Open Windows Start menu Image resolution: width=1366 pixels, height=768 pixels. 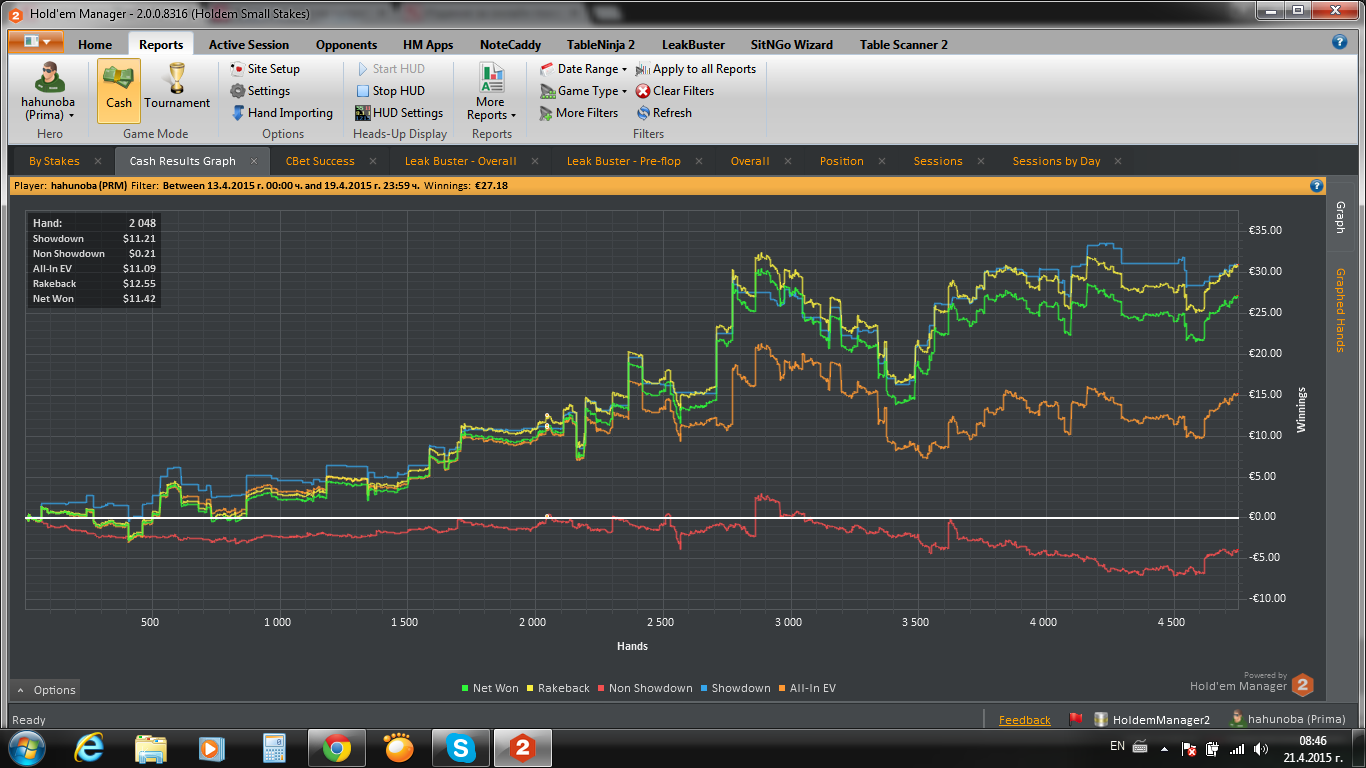point(25,748)
